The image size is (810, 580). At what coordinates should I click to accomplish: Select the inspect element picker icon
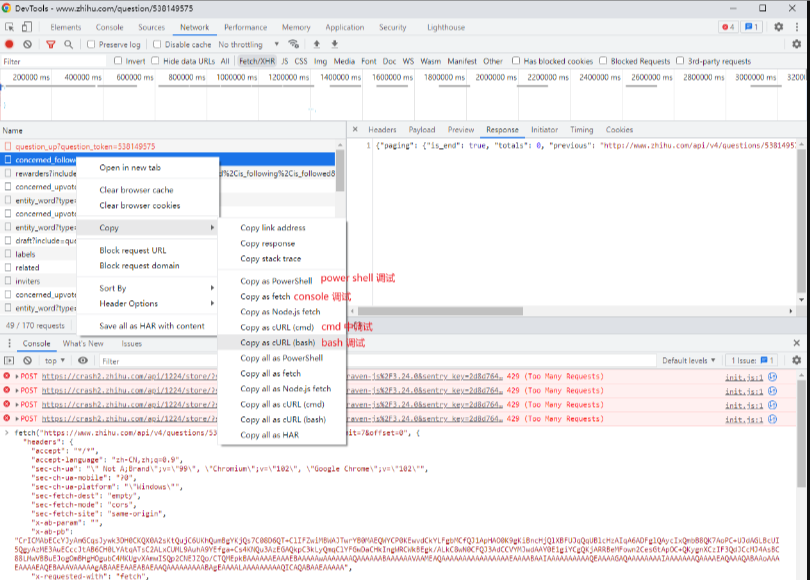point(9,27)
